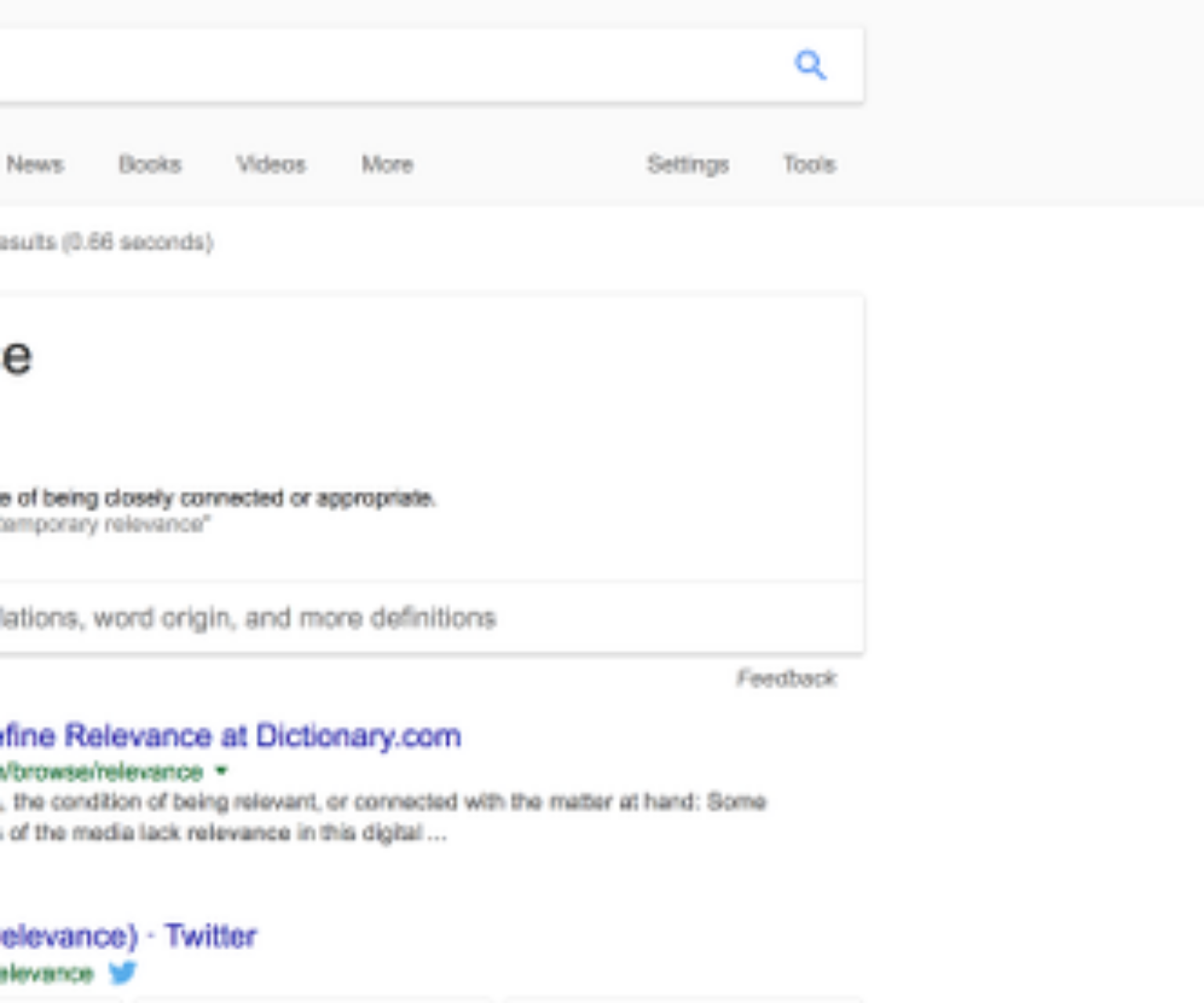Click the results count and seconds text

coord(106,242)
